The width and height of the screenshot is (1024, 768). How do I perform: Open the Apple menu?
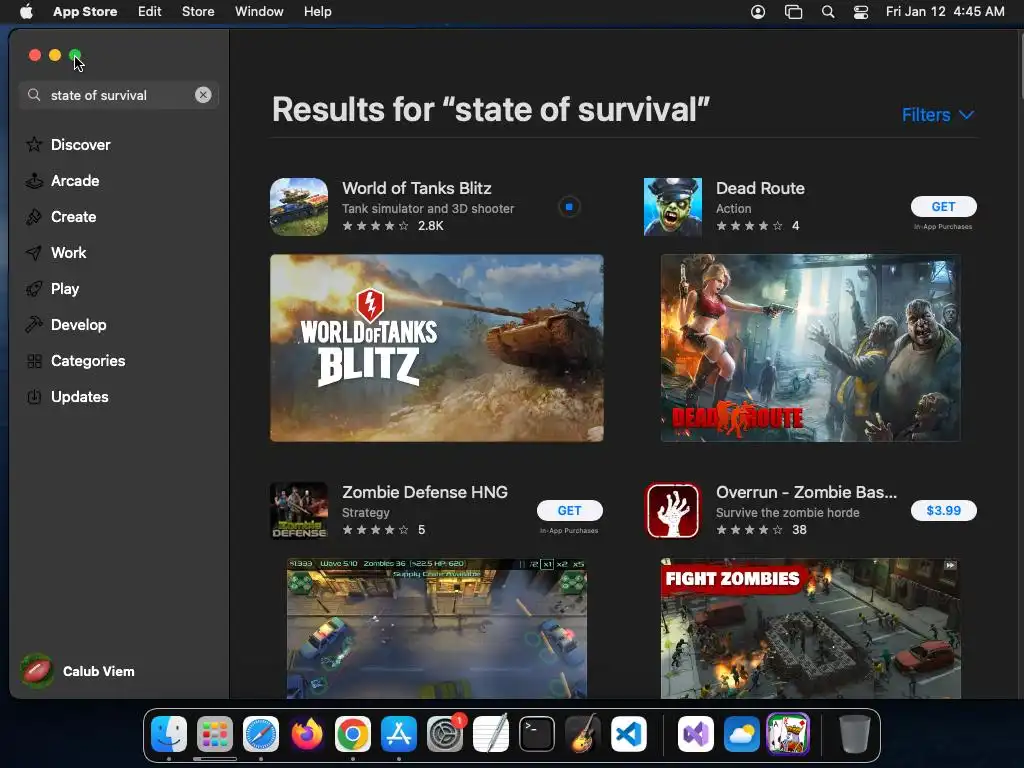click(26, 11)
